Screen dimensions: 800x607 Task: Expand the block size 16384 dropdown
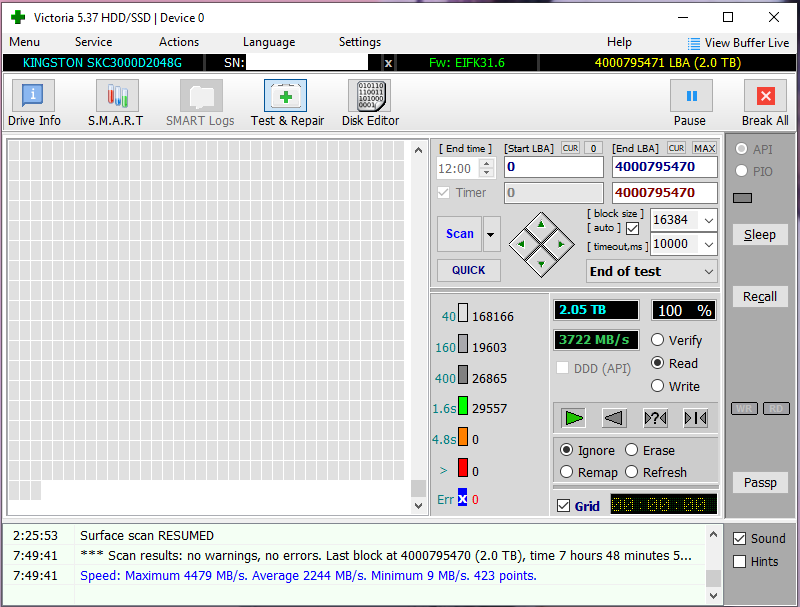point(709,220)
